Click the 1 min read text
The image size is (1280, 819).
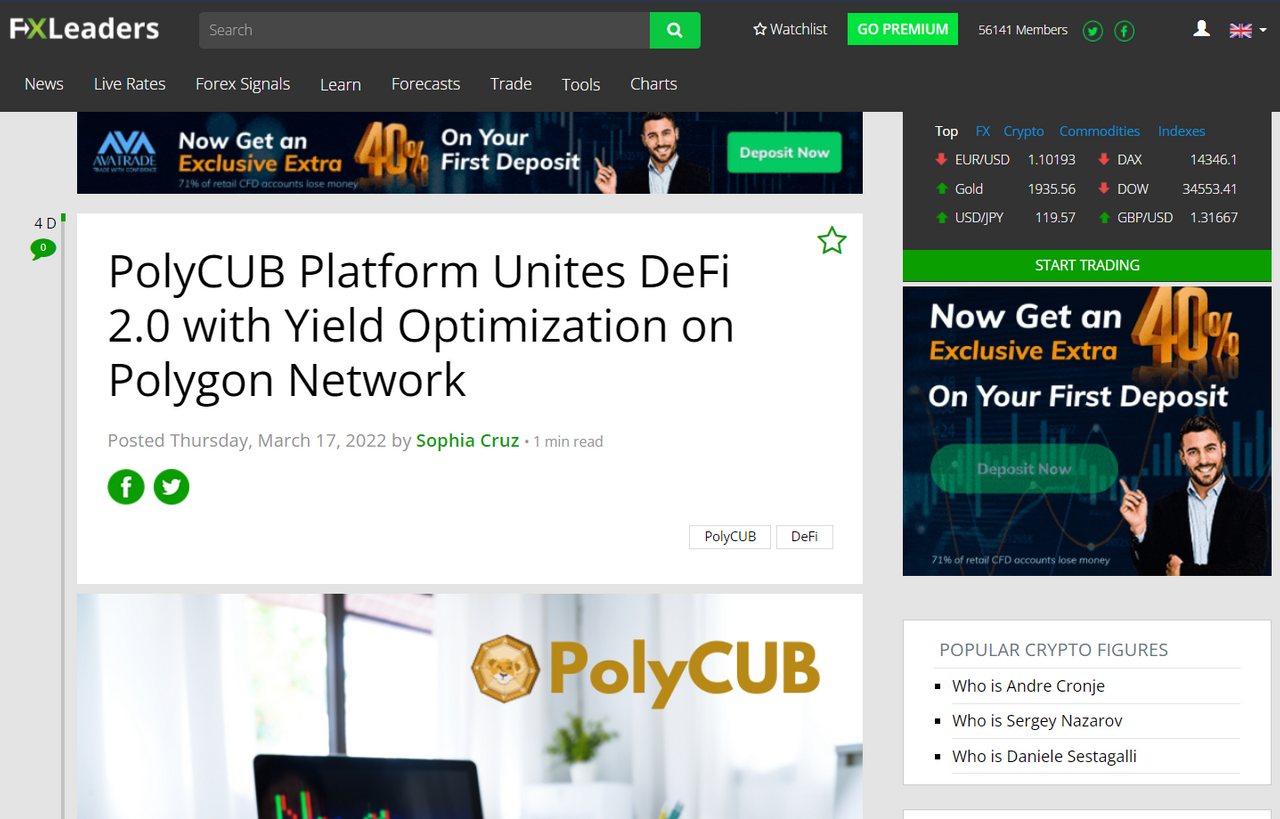(568, 441)
